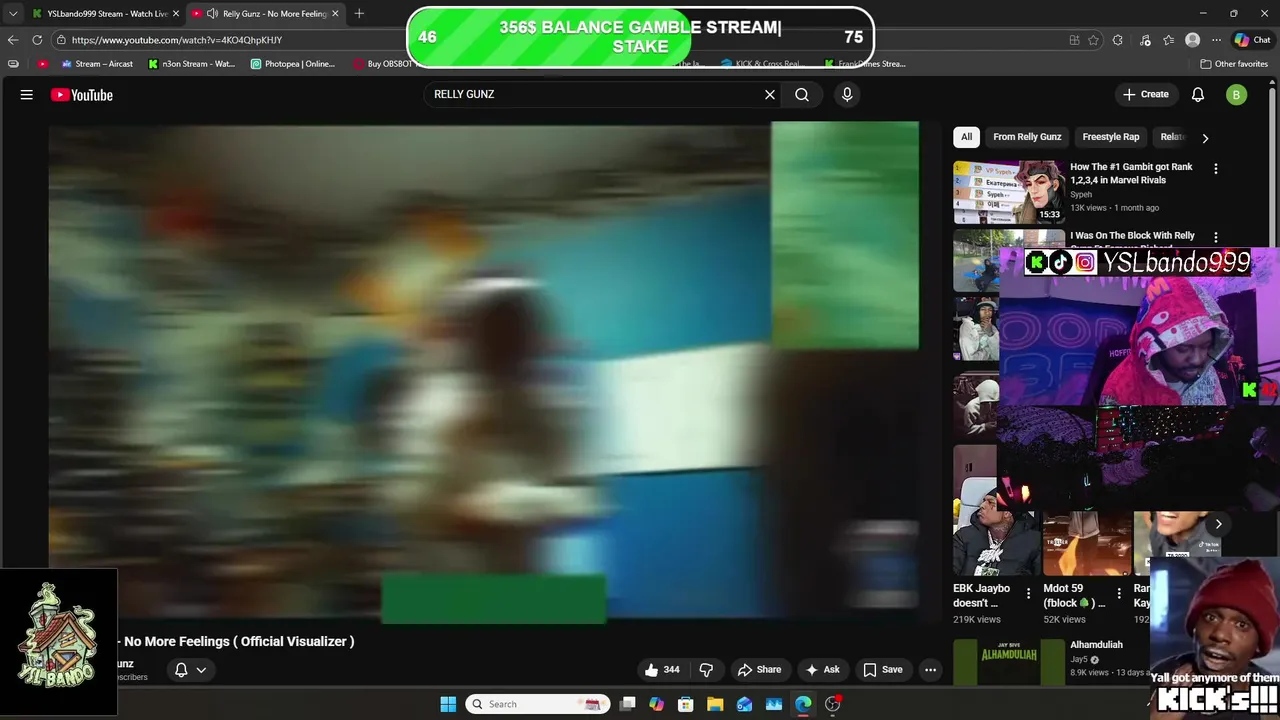Screen dimensions: 1280x720
Task: Open Edge settings and more menu
Action: pyautogui.click(x=1216, y=40)
